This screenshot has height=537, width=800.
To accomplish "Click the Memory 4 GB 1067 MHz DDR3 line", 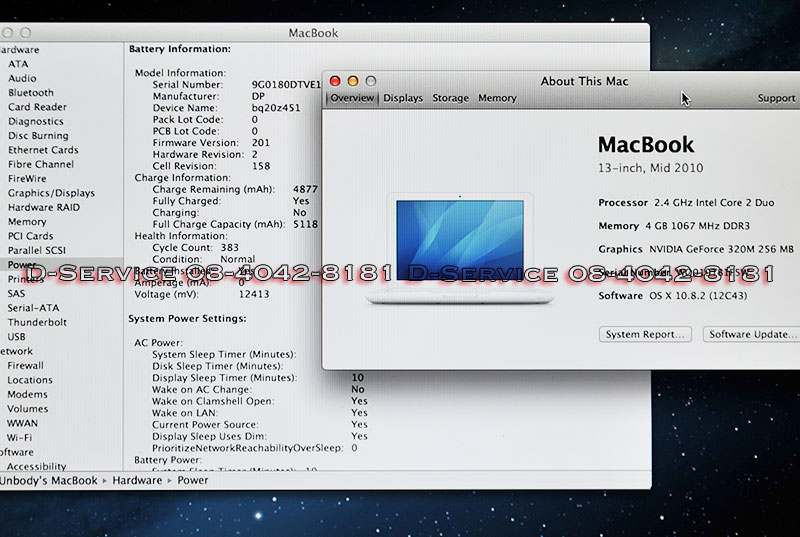I will coord(674,226).
